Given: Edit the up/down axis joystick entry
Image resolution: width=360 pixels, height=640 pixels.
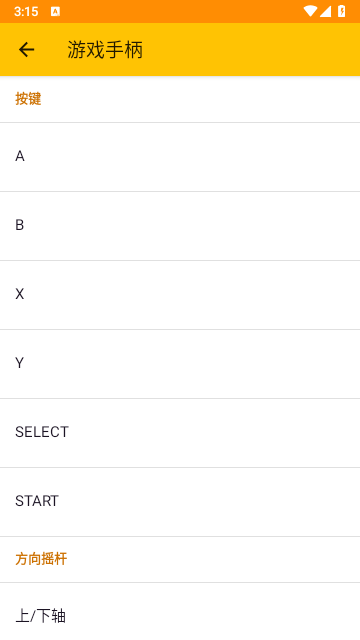Looking at the screenshot, I should pos(180,611).
